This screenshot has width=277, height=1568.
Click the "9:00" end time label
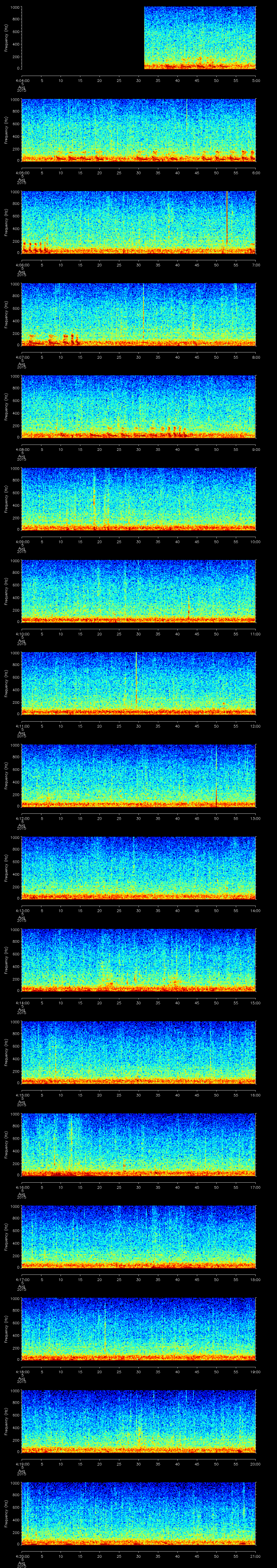[x=256, y=449]
